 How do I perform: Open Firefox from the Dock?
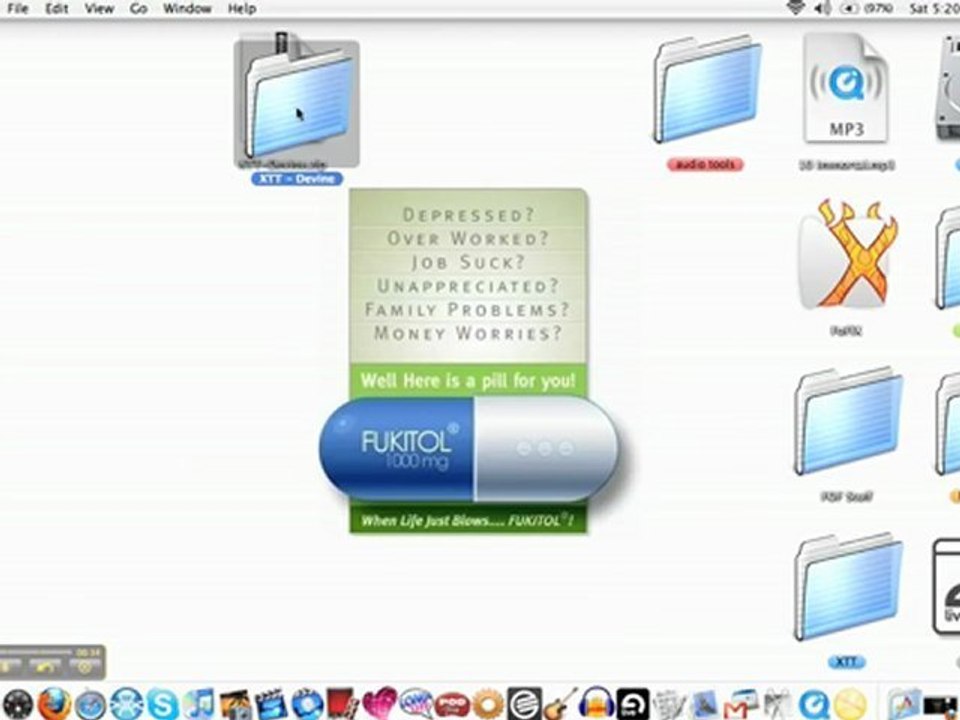click(54, 704)
